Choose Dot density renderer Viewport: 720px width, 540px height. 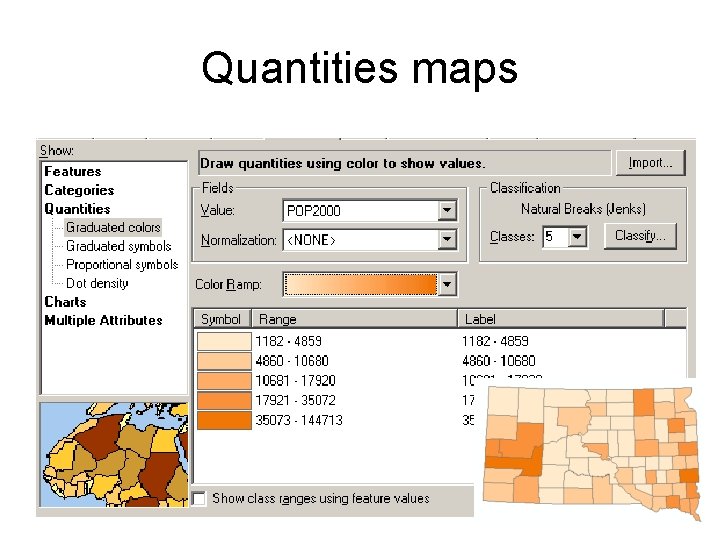point(97,283)
